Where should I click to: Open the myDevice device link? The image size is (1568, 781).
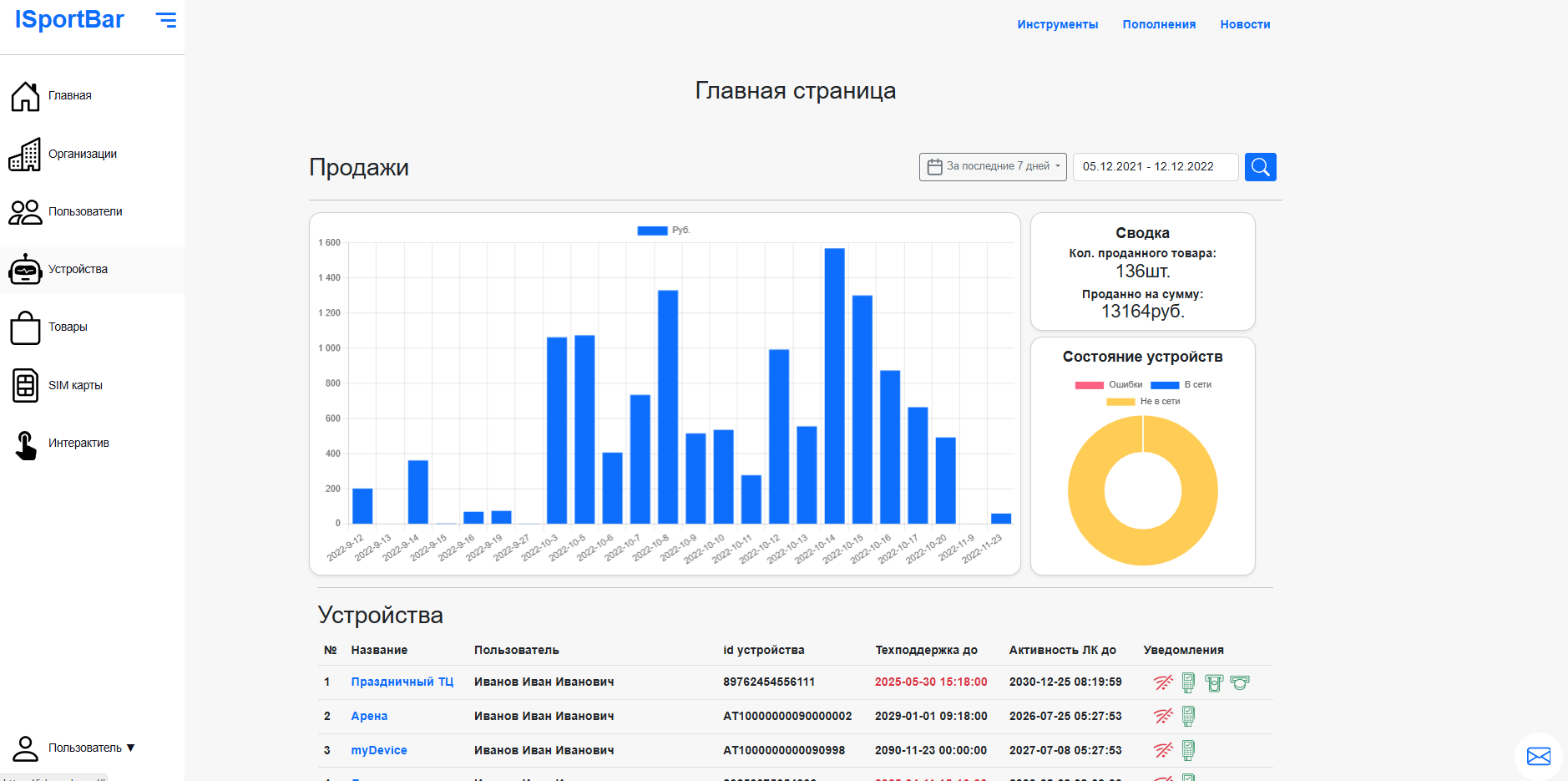(x=379, y=750)
